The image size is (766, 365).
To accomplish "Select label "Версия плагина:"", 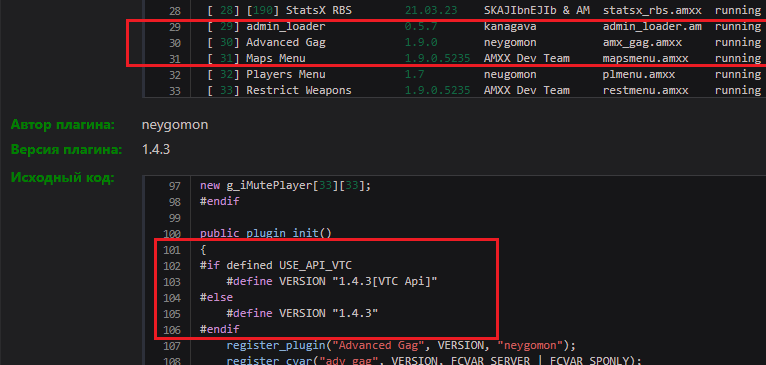I will (x=66, y=150).
